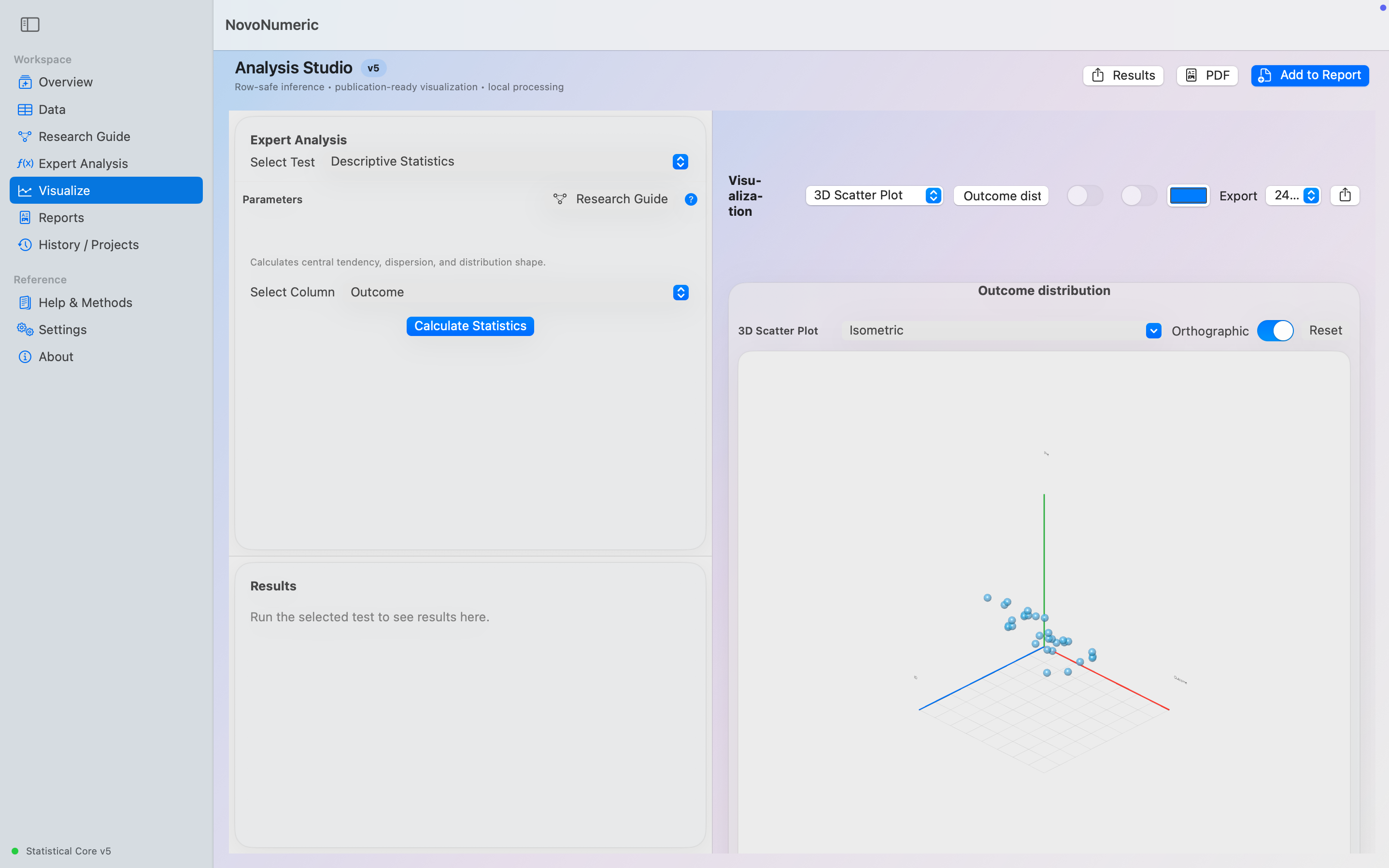Click Calculate Statistics
The height and width of the screenshot is (868, 1389).
pos(470,326)
